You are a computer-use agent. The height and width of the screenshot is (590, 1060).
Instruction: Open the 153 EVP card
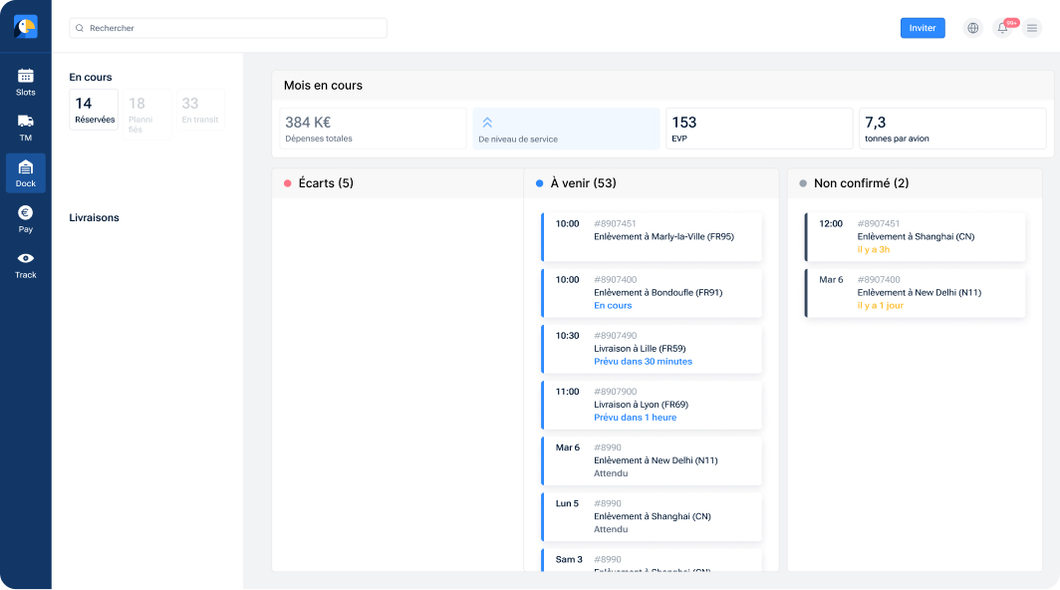point(759,128)
